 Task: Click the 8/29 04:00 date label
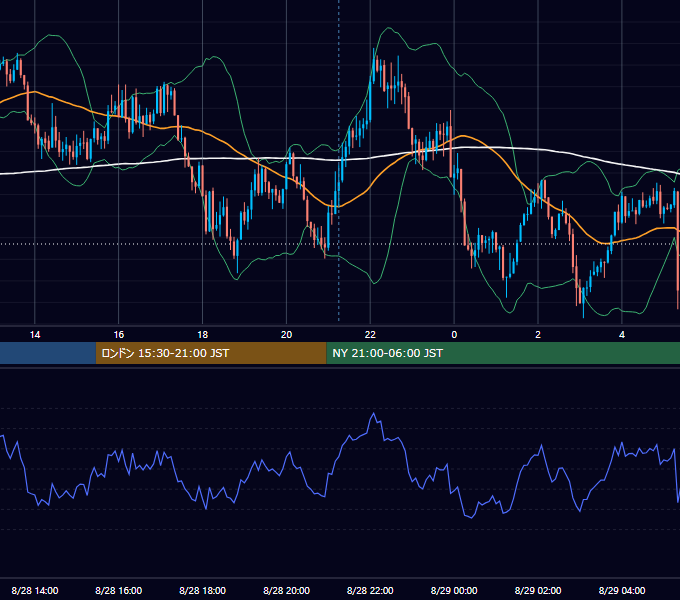coord(622,590)
